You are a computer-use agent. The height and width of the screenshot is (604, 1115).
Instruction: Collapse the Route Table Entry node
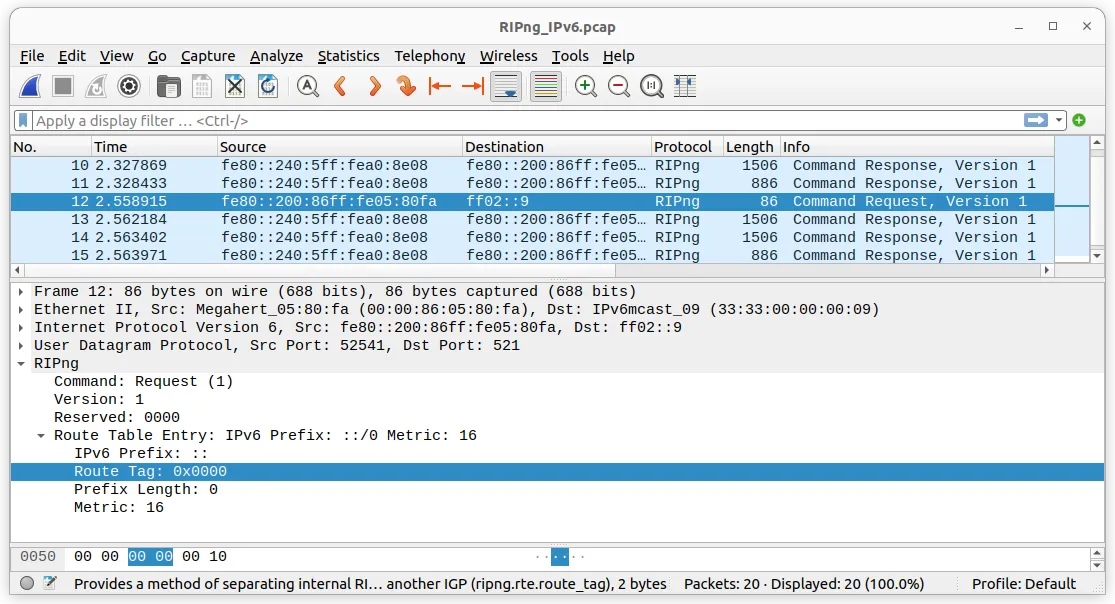pyautogui.click(x=41, y=435)
